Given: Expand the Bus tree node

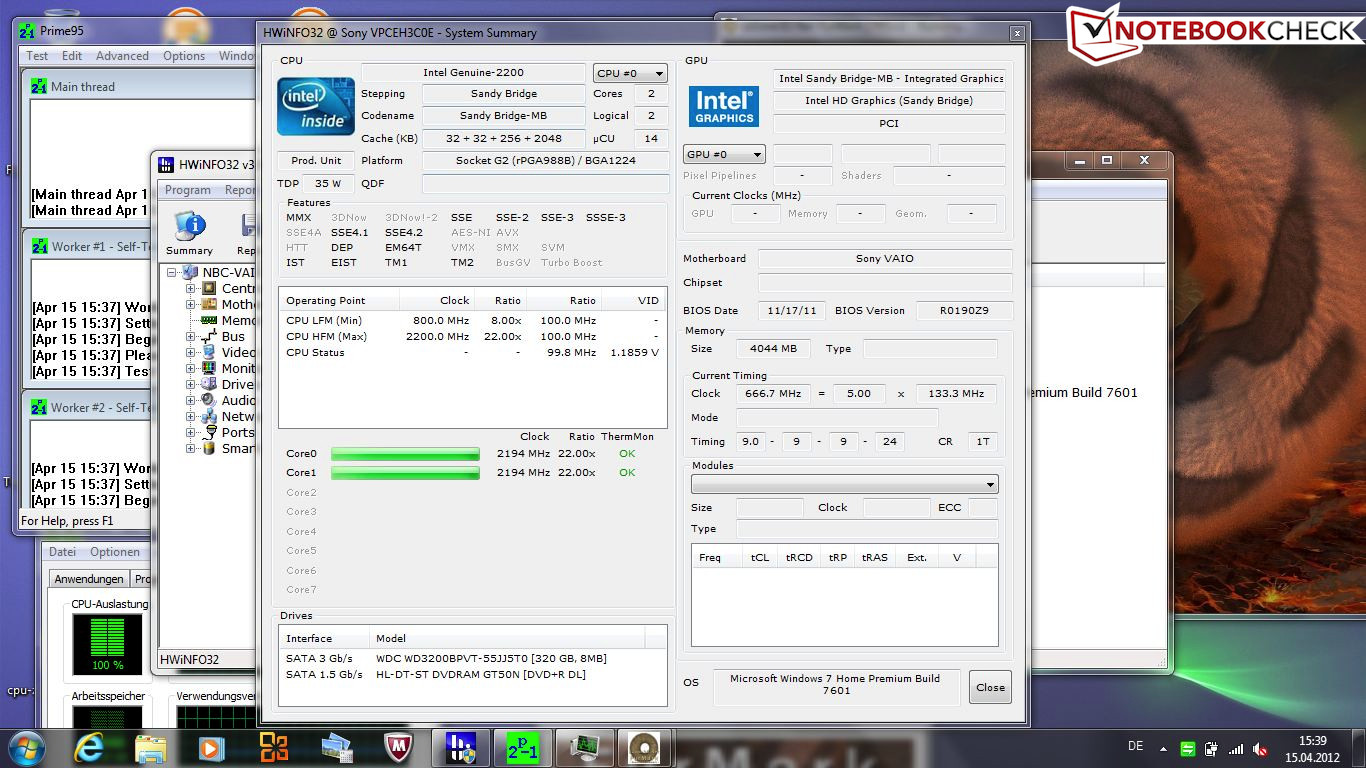Looking at the screenshot, I should (x=190, y=336).
